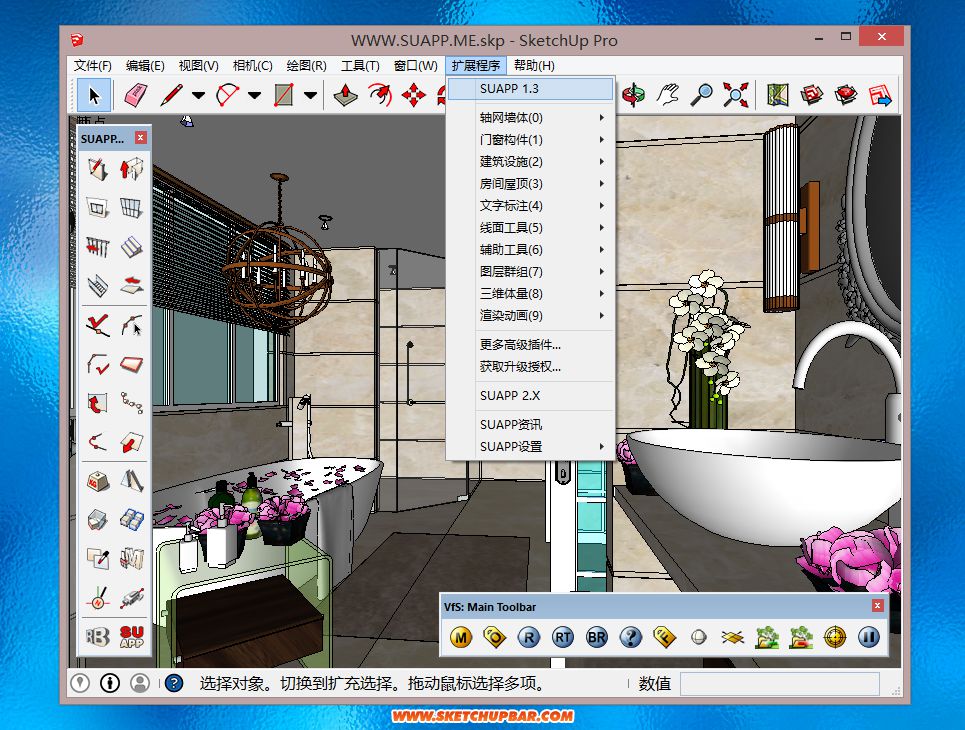The image size is (965, 730).
Task: Pick the pink Eraser tool
Action: point(135,95)
